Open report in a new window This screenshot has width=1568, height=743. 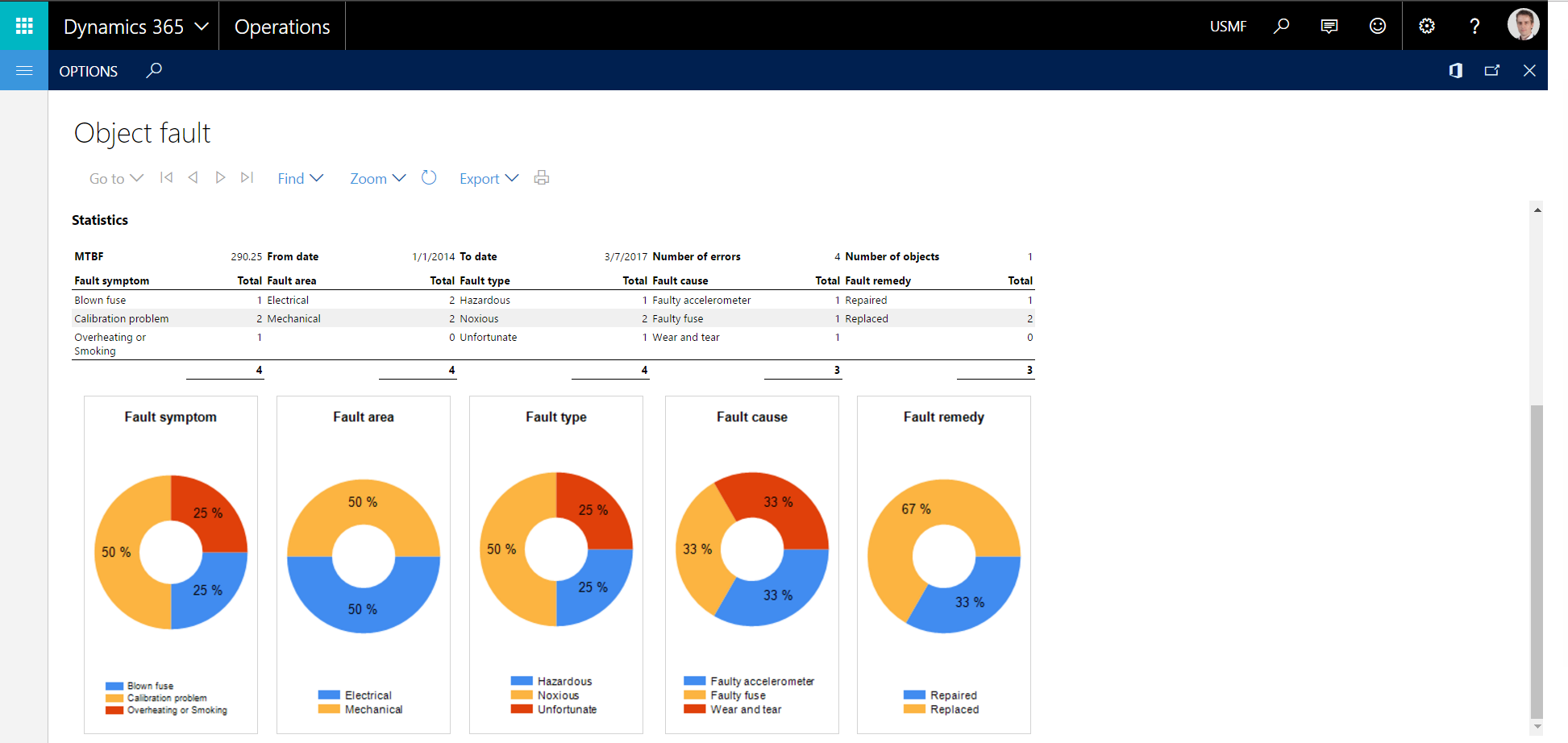pos(1492,71)
